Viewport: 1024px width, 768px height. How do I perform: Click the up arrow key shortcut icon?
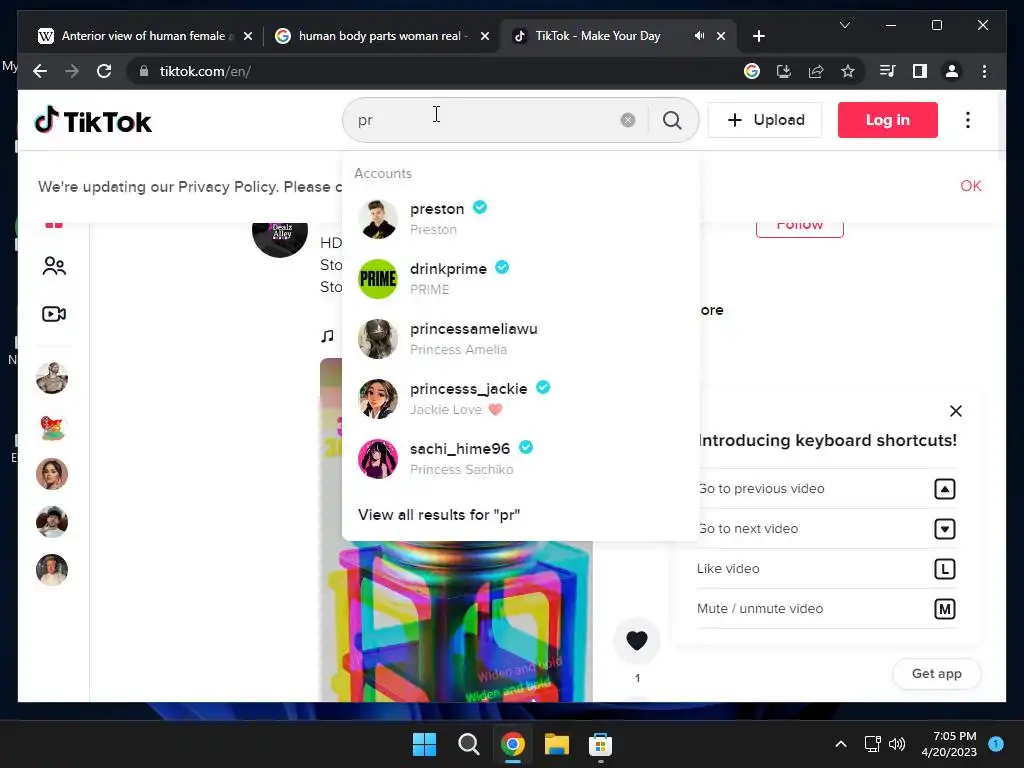coord(944,489)
